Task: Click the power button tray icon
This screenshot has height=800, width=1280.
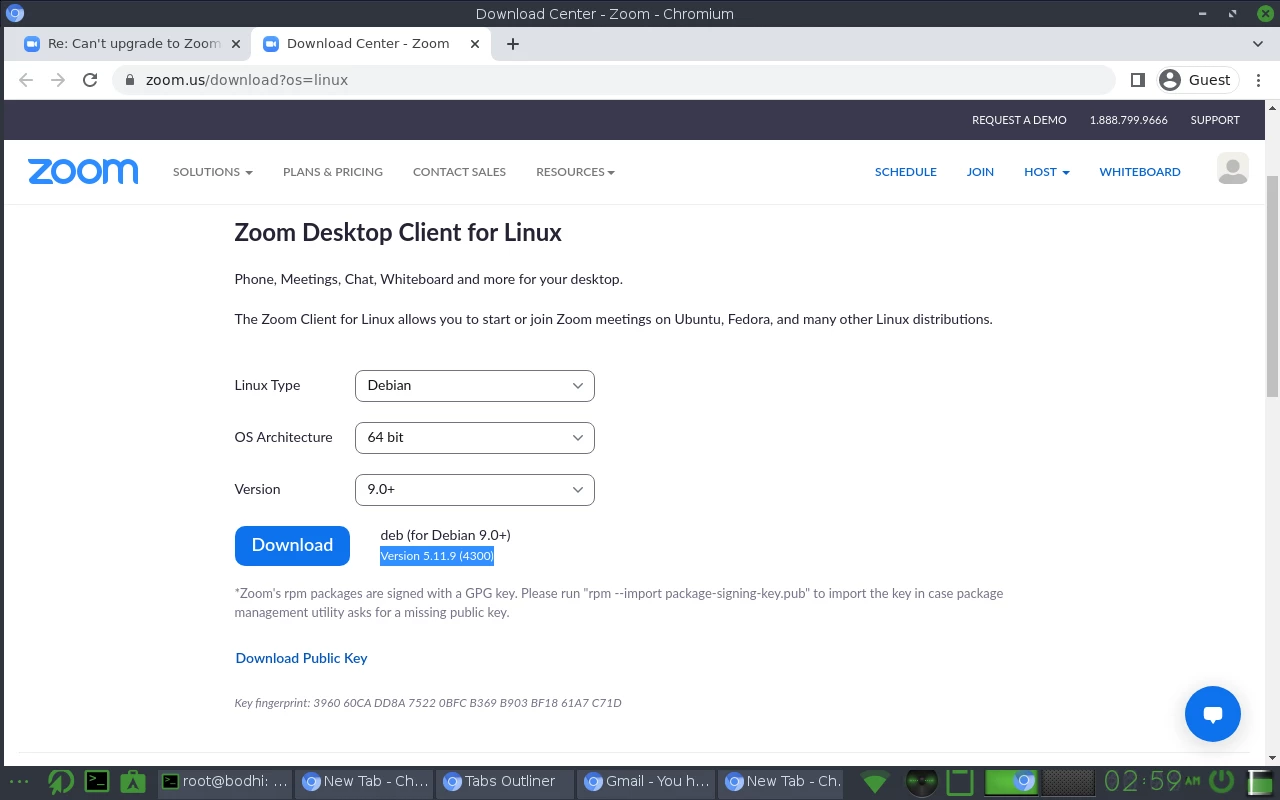Action: pyautogui.click(x=1222, y=782)
